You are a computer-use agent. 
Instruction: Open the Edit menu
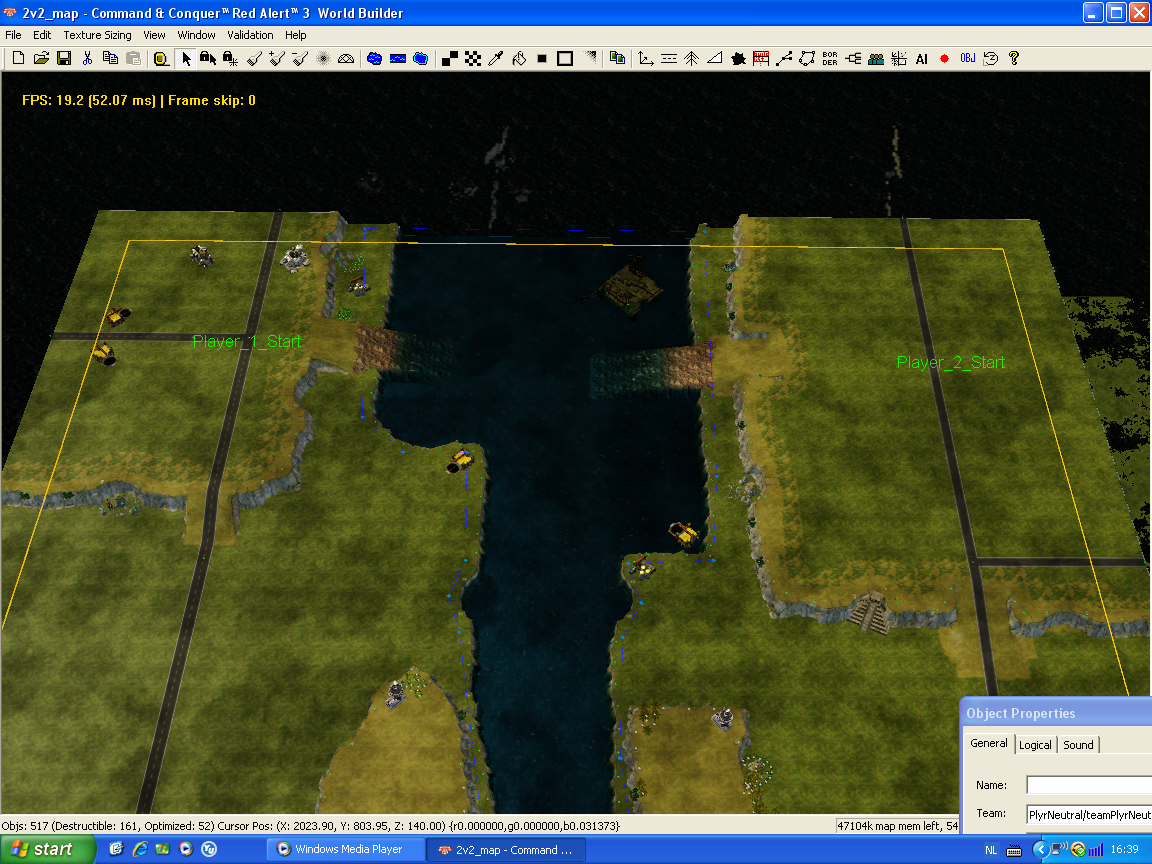[42, 35]
